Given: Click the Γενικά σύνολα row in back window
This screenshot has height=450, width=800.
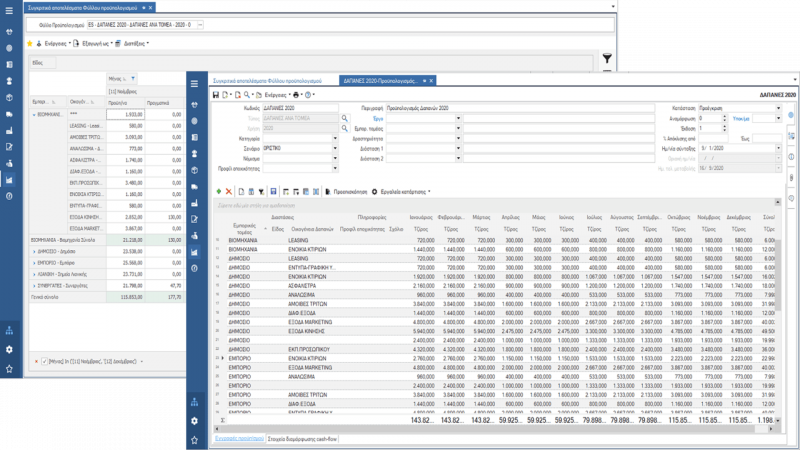Looking at the screenshot, I should (x=107, y=297).
